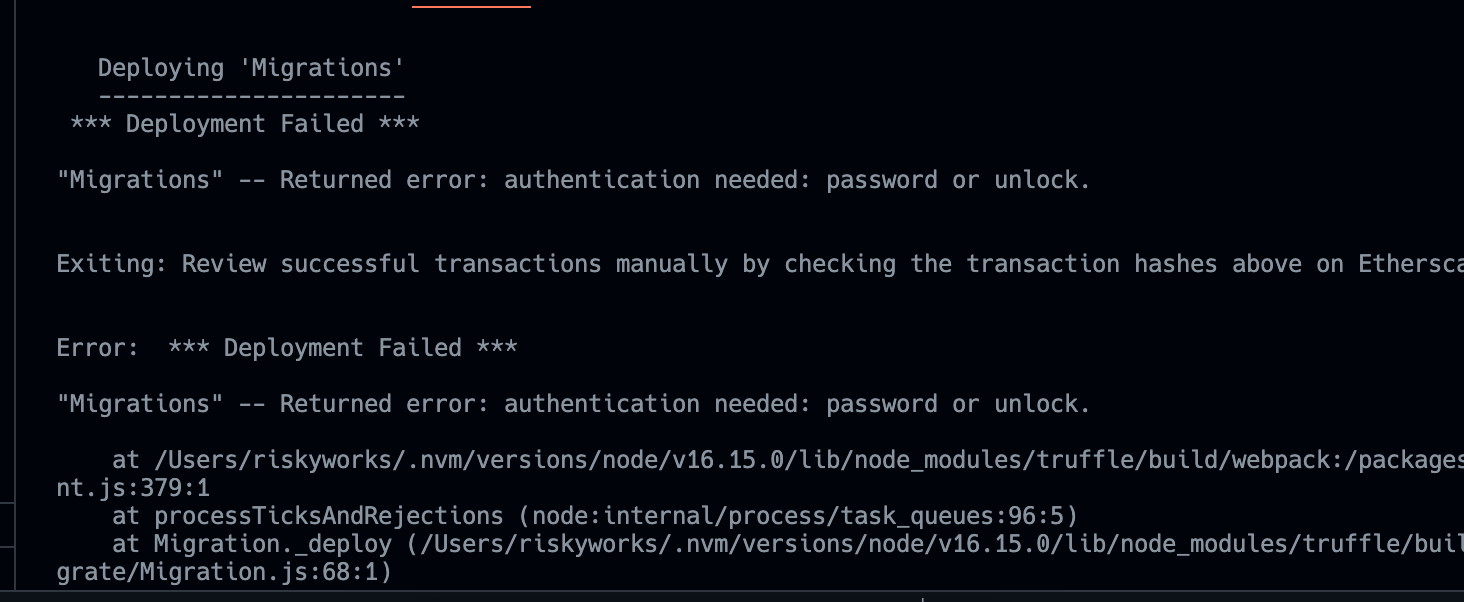Screen dimensions: 1464x602
Task: Click the "Error:" label before Deployment Failed
Action: 98,348
